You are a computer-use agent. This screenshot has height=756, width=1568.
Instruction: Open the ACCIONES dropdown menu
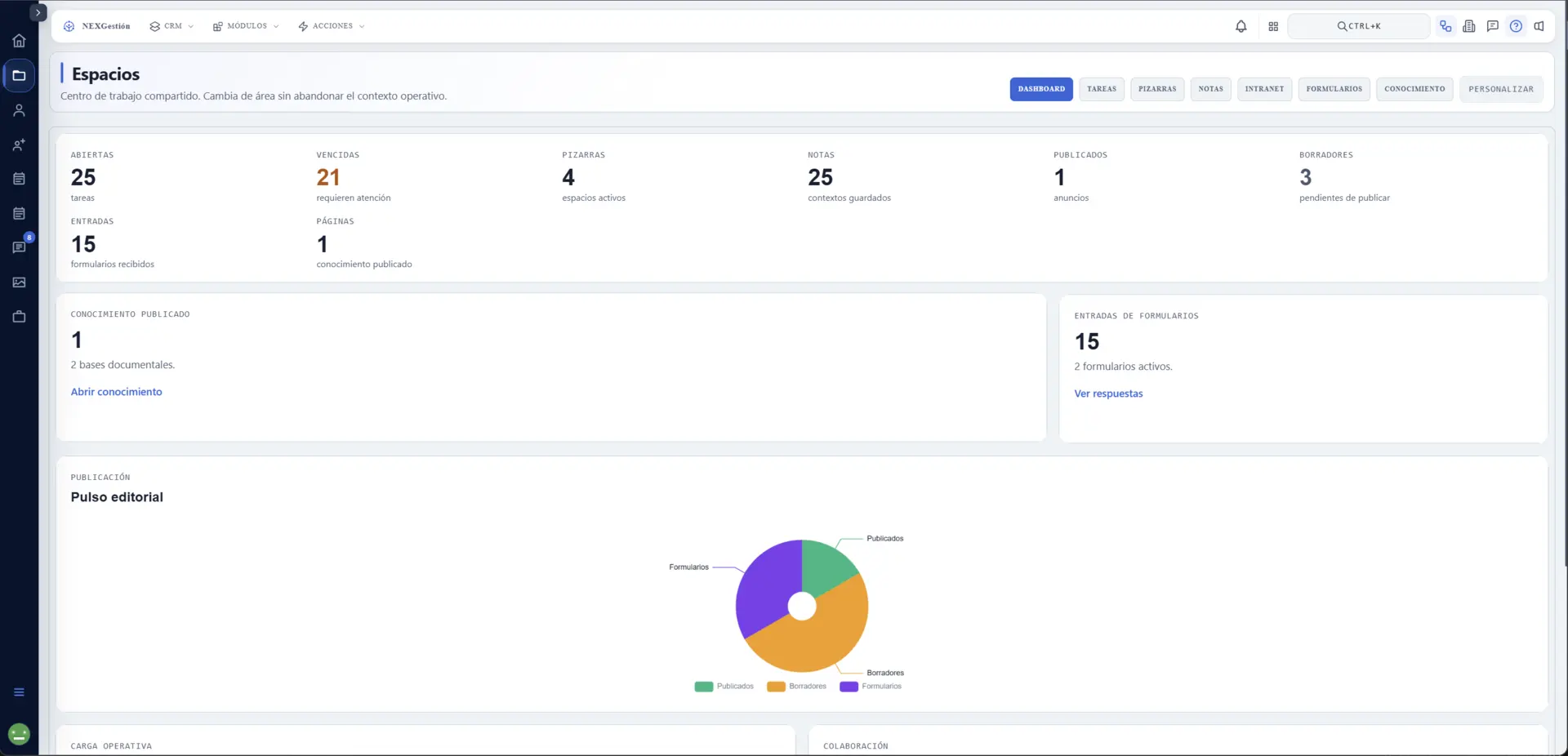point(332,26)
